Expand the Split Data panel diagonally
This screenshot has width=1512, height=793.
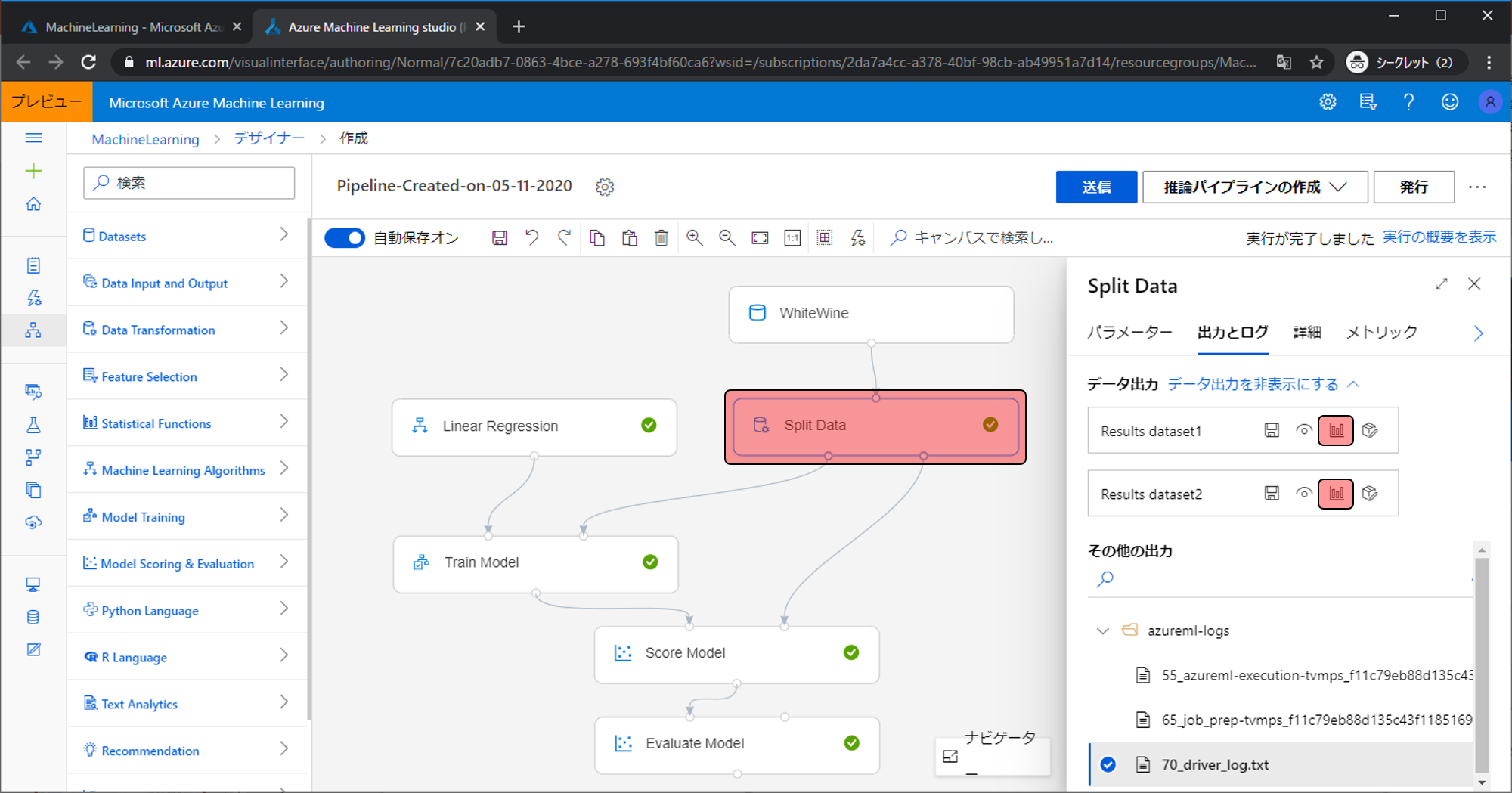1442,284
